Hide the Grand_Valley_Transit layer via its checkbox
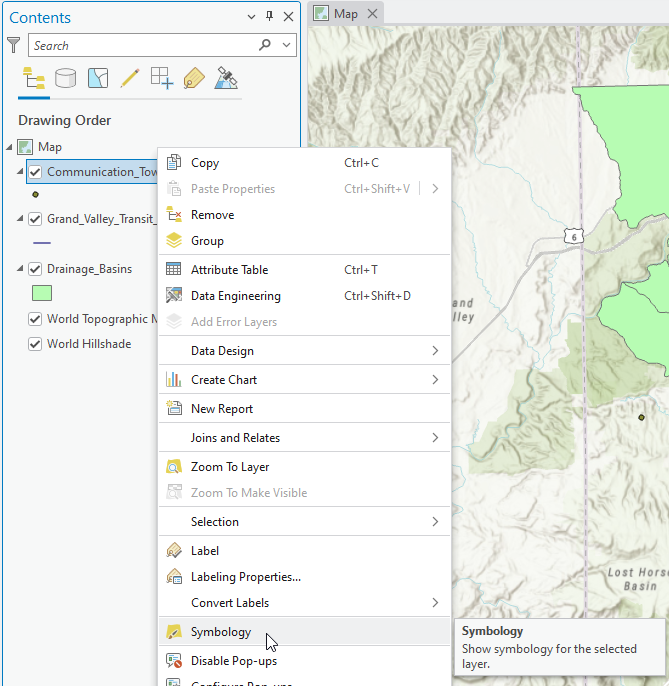This screenshot has width=669, height=686. pos(35,219)
